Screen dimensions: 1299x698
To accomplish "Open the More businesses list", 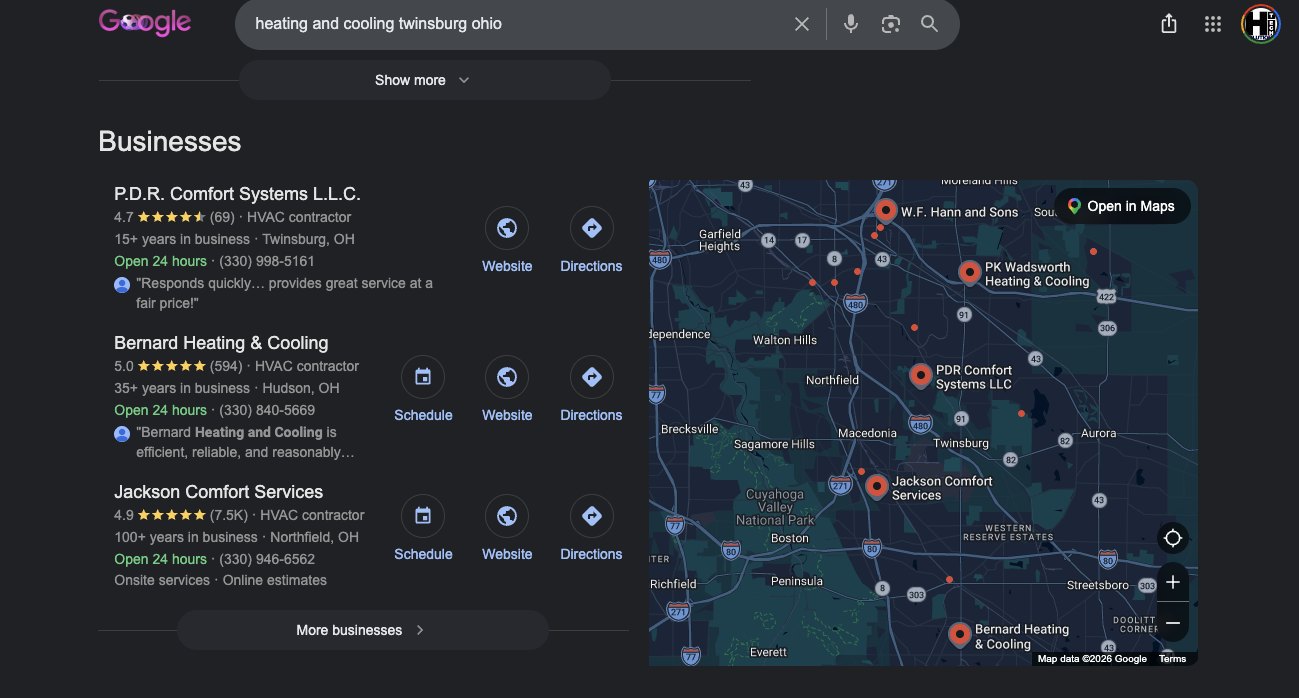I will 363,630.
